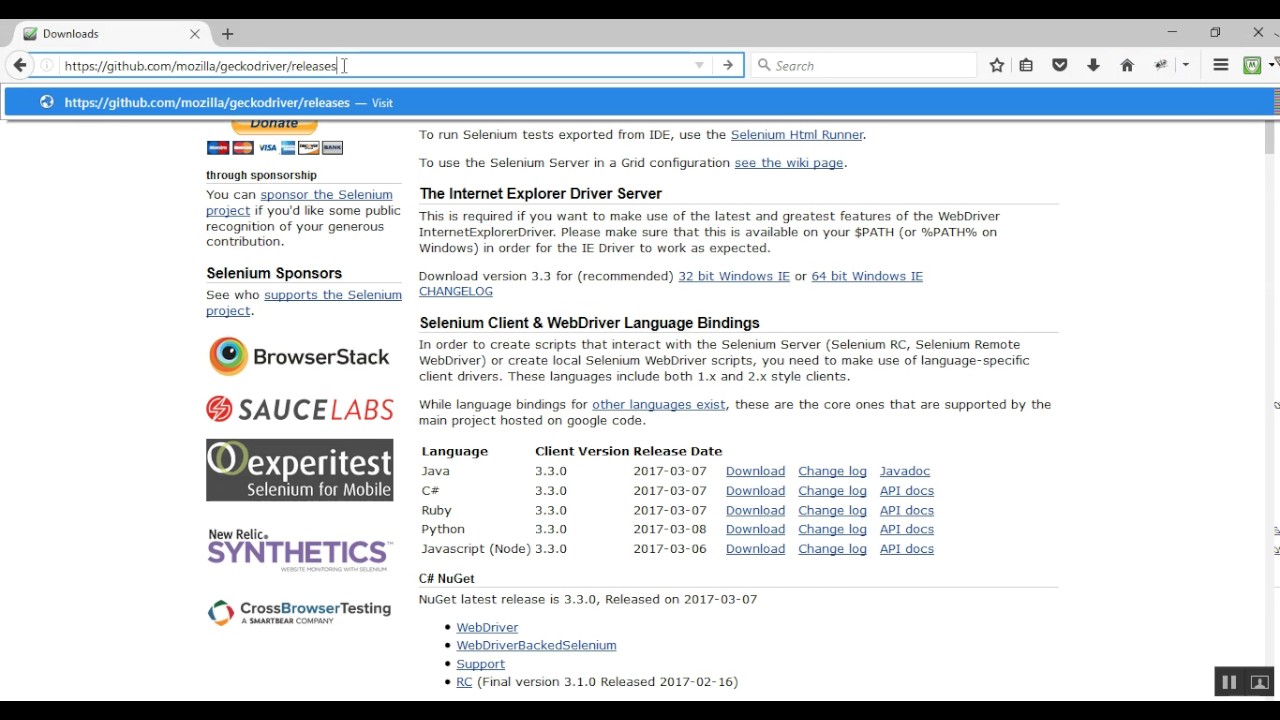The width and height of the screenshot is (1280, 720).
Task: Click the page vertical scrollbar thumb
Action: (1270, 138)
